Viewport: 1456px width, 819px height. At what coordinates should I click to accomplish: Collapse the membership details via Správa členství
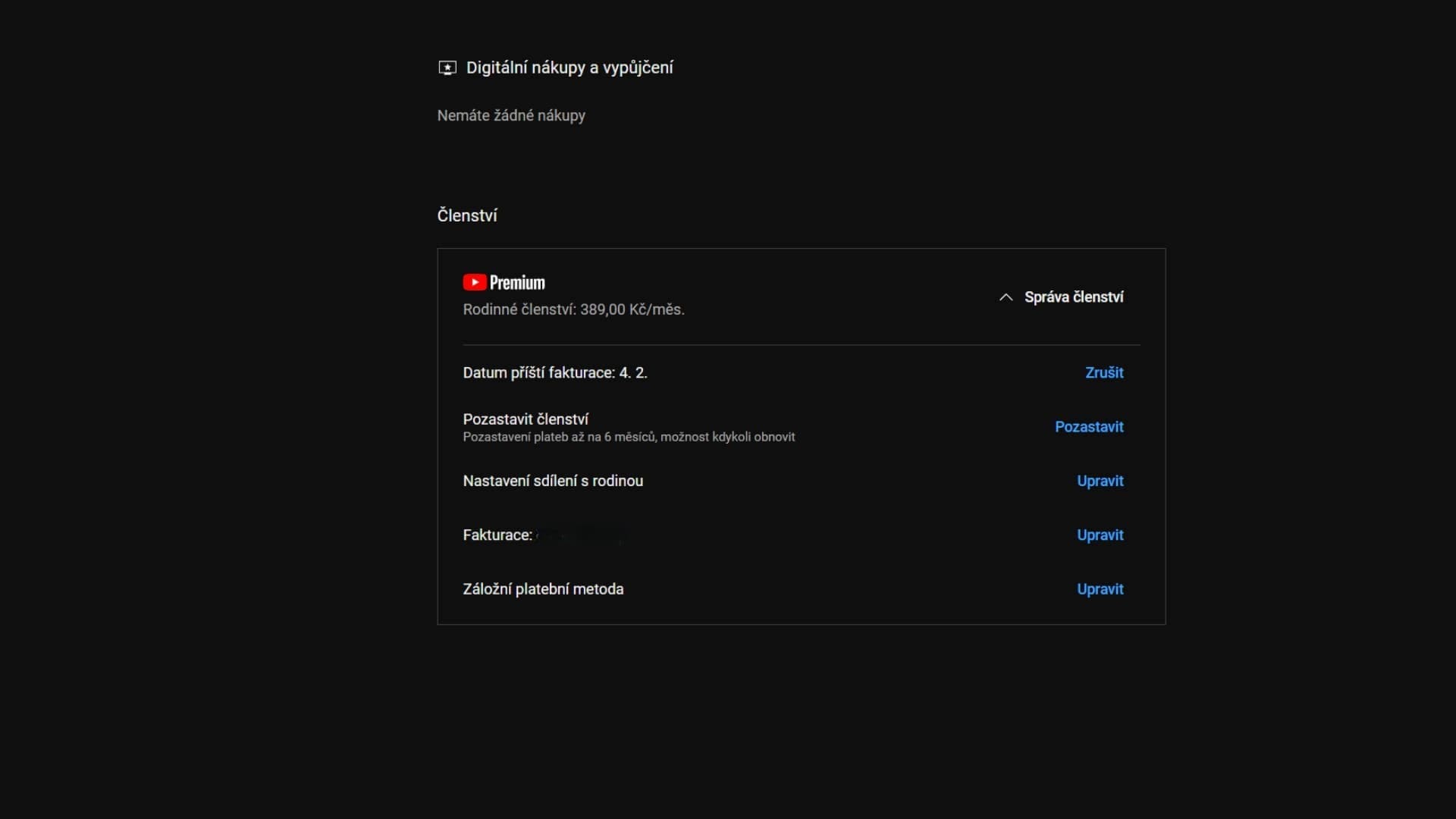[x=1062, y=297]
